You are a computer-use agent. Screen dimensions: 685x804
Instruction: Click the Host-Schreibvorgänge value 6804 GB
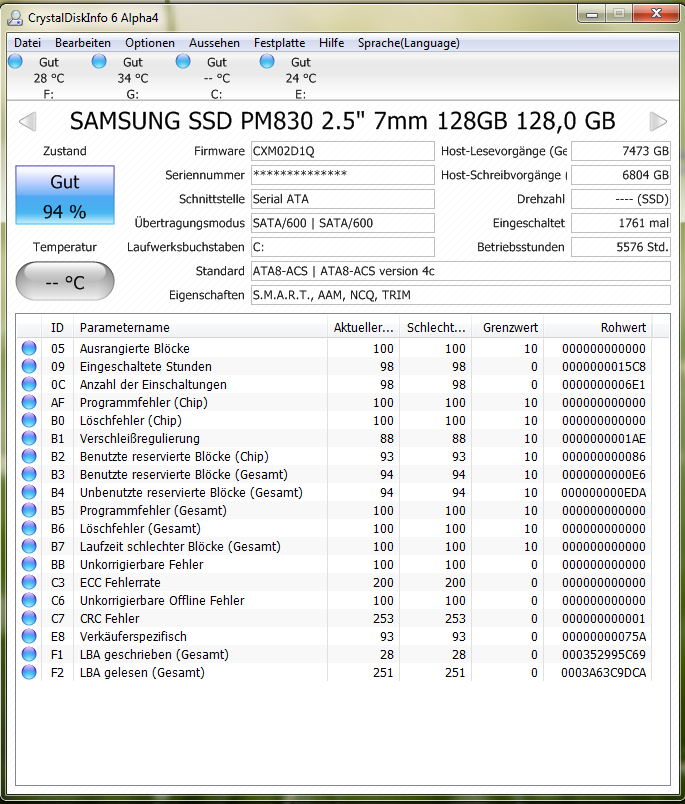pyautogui.click(x=621, y=175)
